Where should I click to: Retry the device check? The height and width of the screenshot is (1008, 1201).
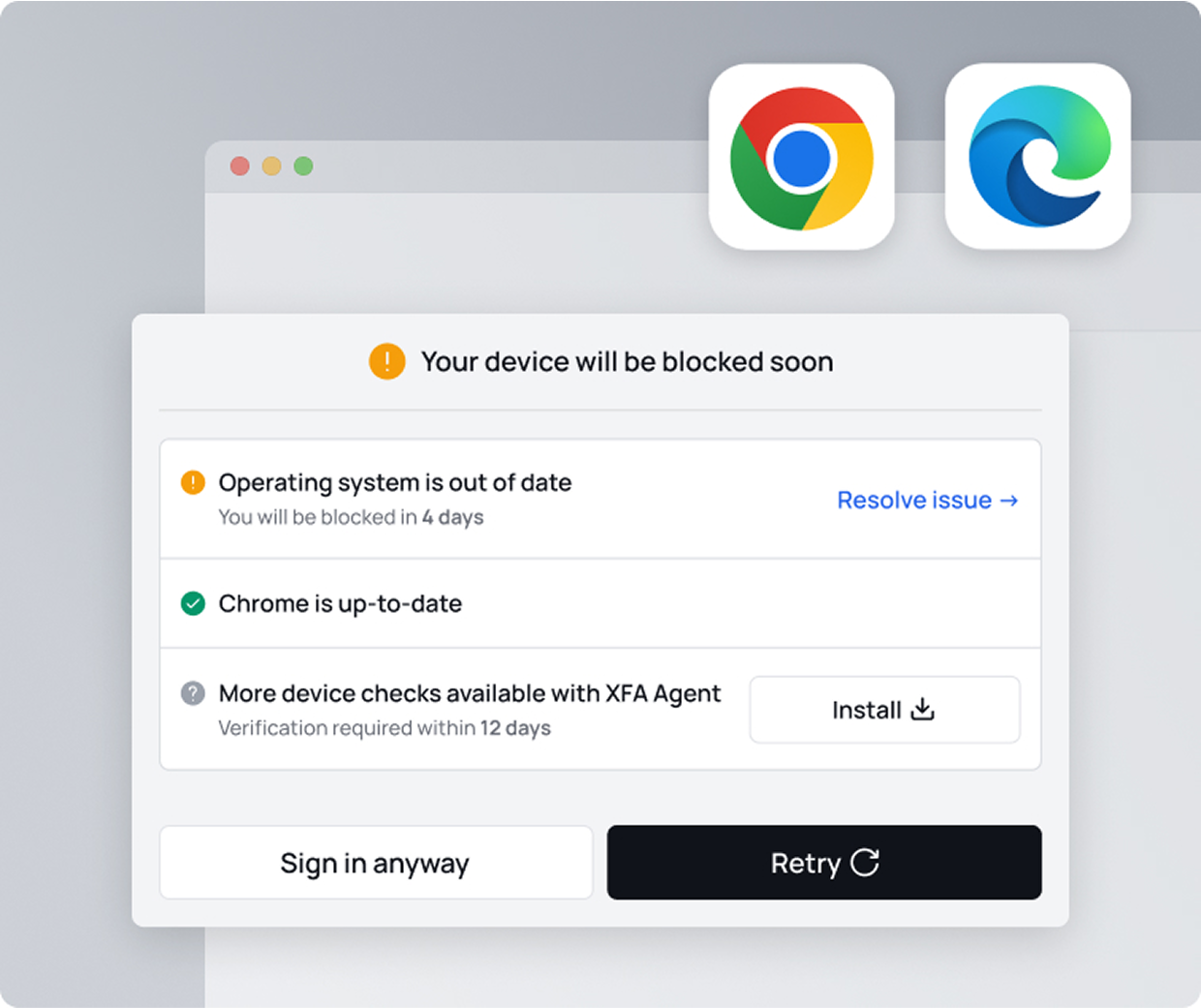click(x=824, y=863)
